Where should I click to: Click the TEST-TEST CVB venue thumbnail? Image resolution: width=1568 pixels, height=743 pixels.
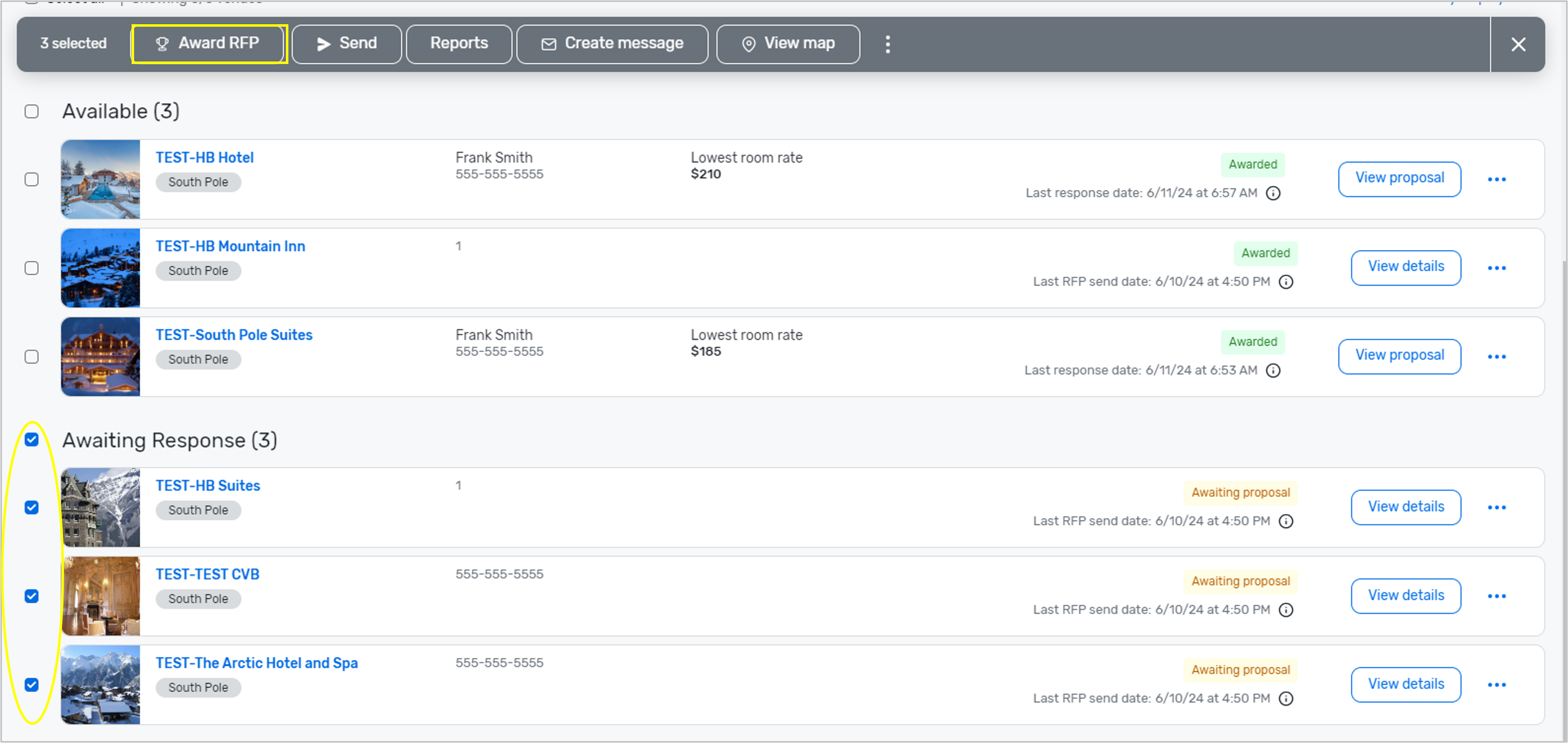click(100, 596)
